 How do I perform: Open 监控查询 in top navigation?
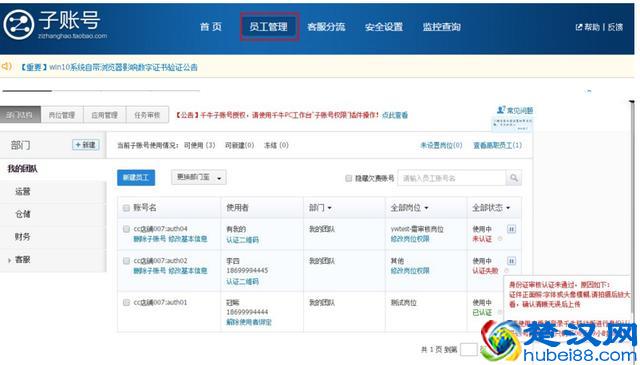[442, 27]
